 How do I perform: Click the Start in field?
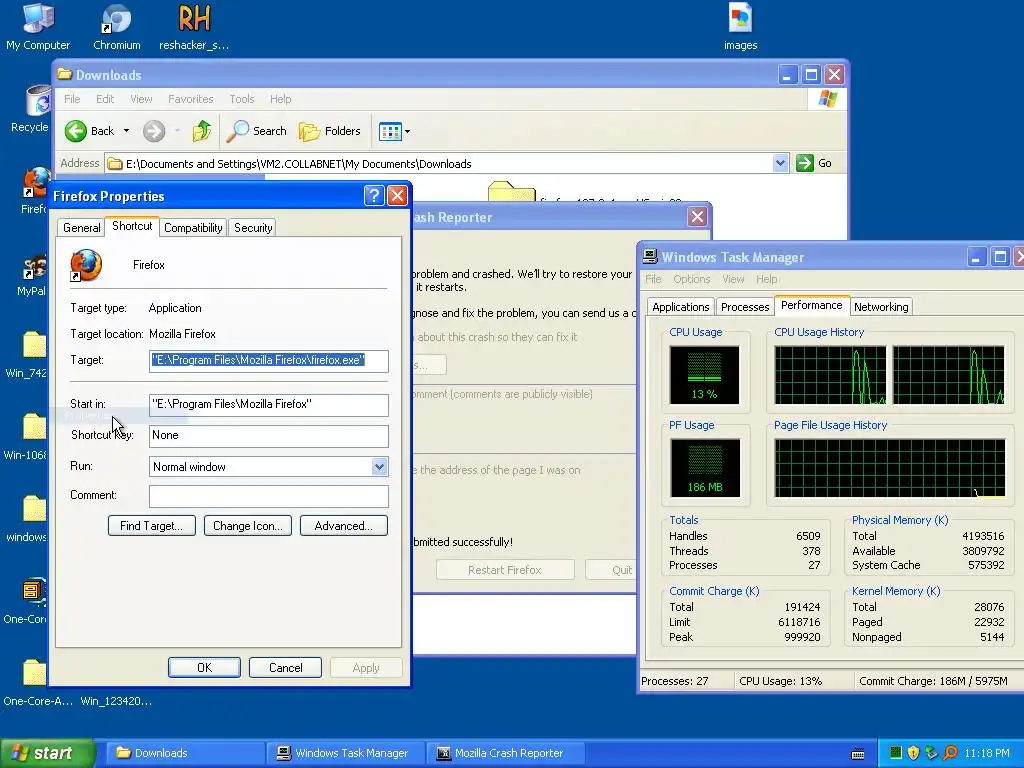pyautogui.click(x=268, y=405)
